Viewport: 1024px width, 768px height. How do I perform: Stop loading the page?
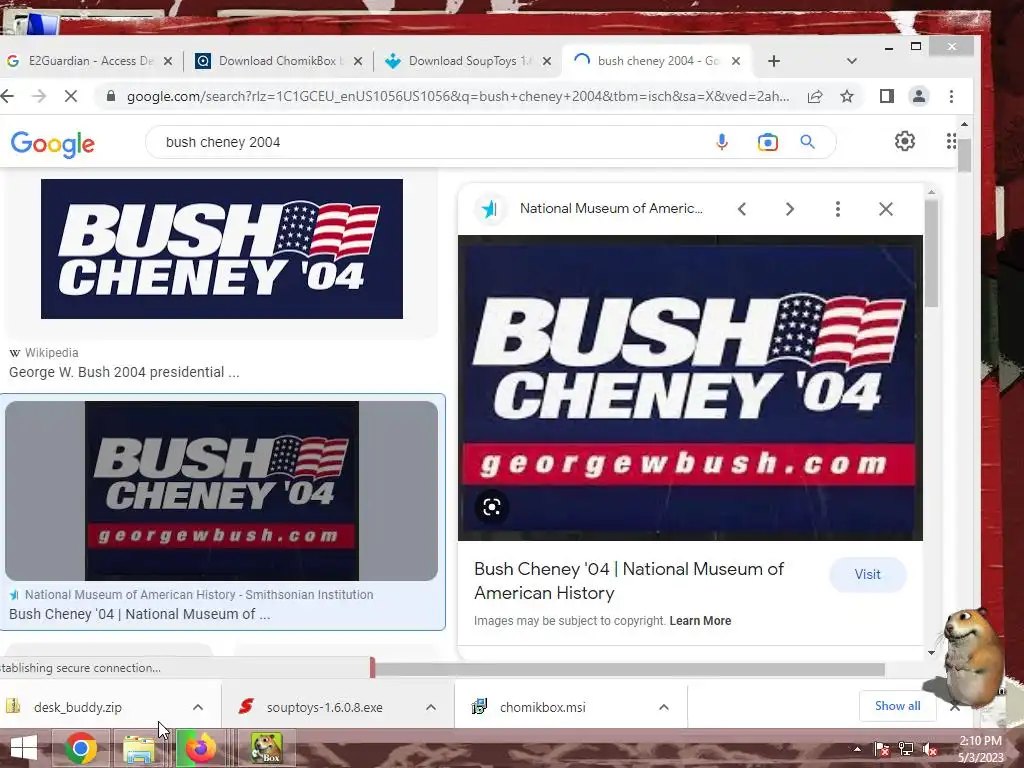coord(71,97)
